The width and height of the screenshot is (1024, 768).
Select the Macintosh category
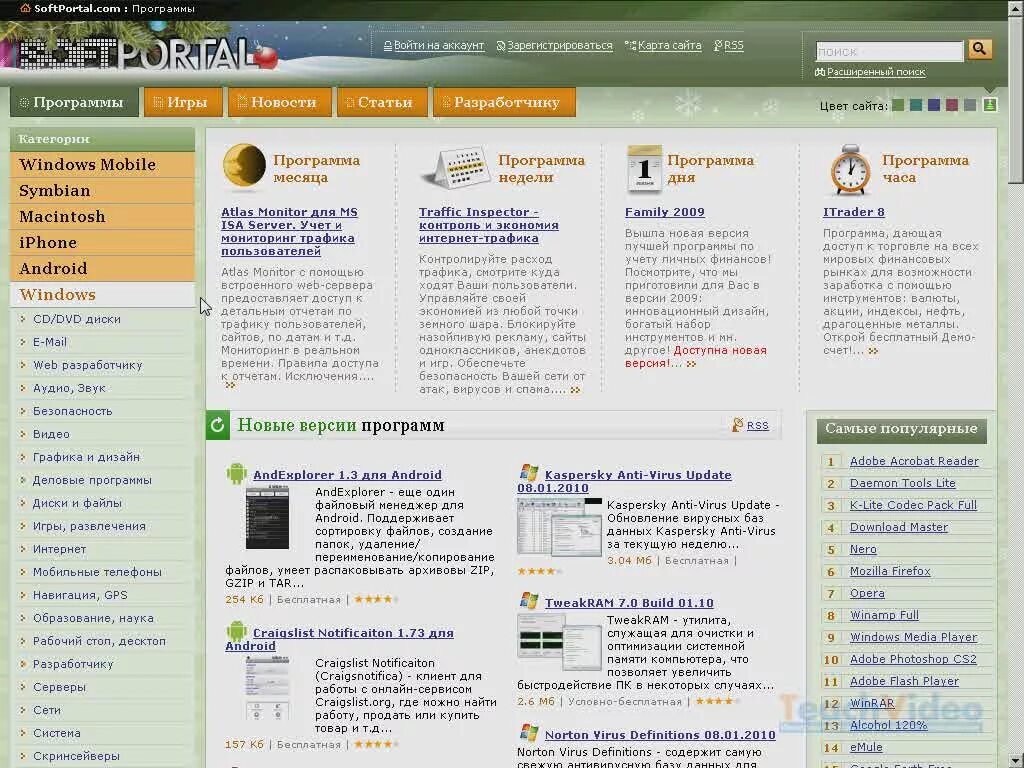[x=103, y=216]
